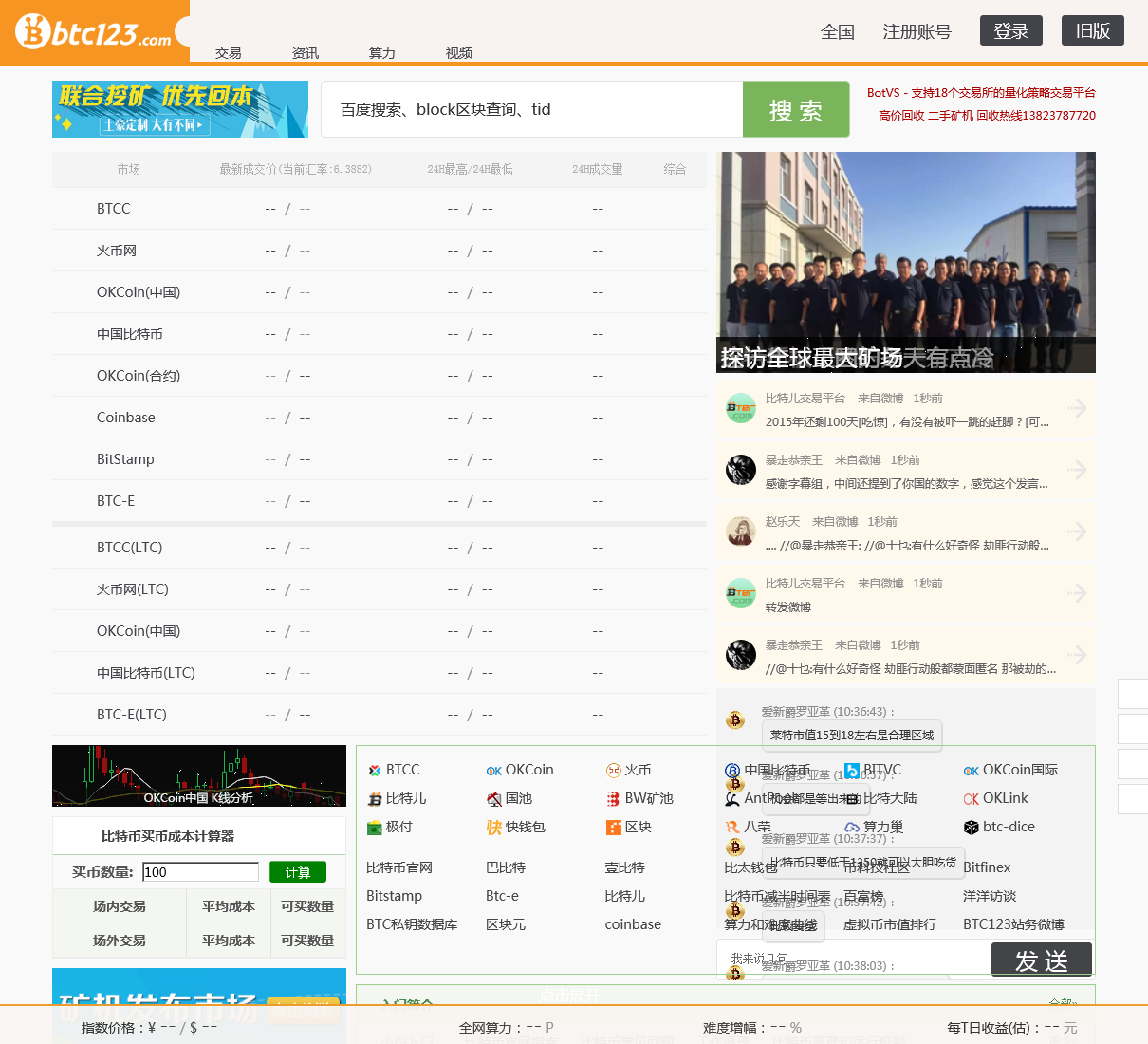Viewport: 1148px width, 1044px height.
Task: Select the BitStamp market row
Action: [x=380, y=459]
